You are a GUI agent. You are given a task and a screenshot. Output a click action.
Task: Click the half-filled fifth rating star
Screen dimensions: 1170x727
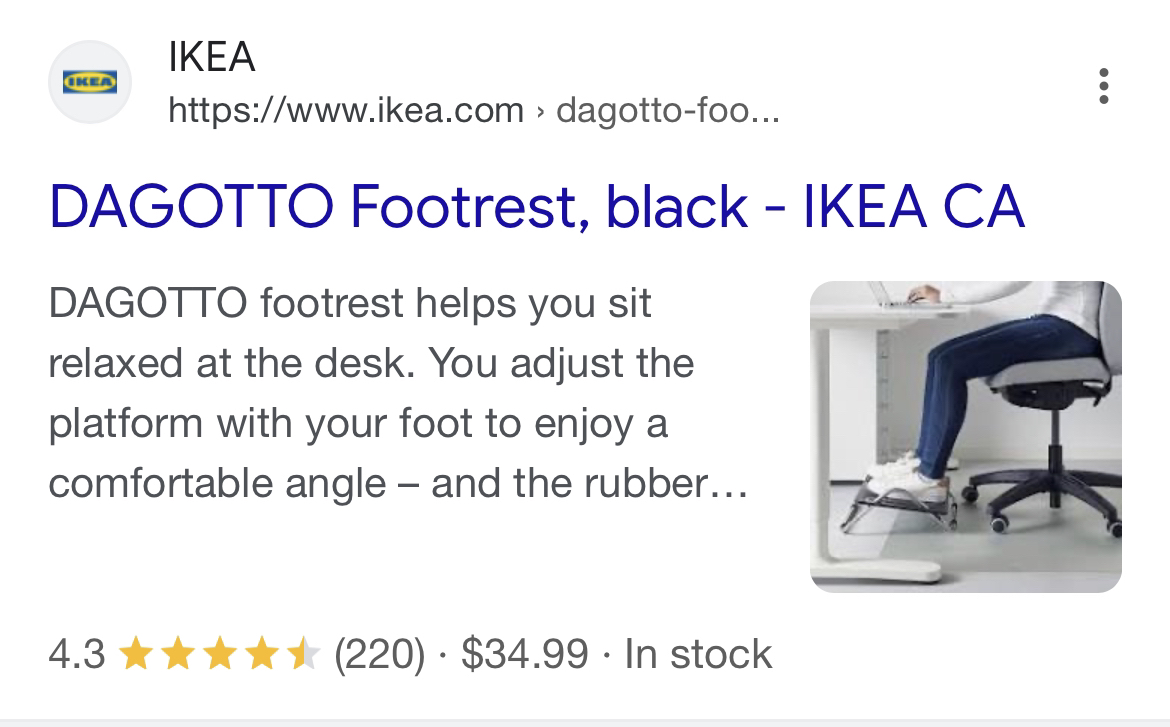303,654
